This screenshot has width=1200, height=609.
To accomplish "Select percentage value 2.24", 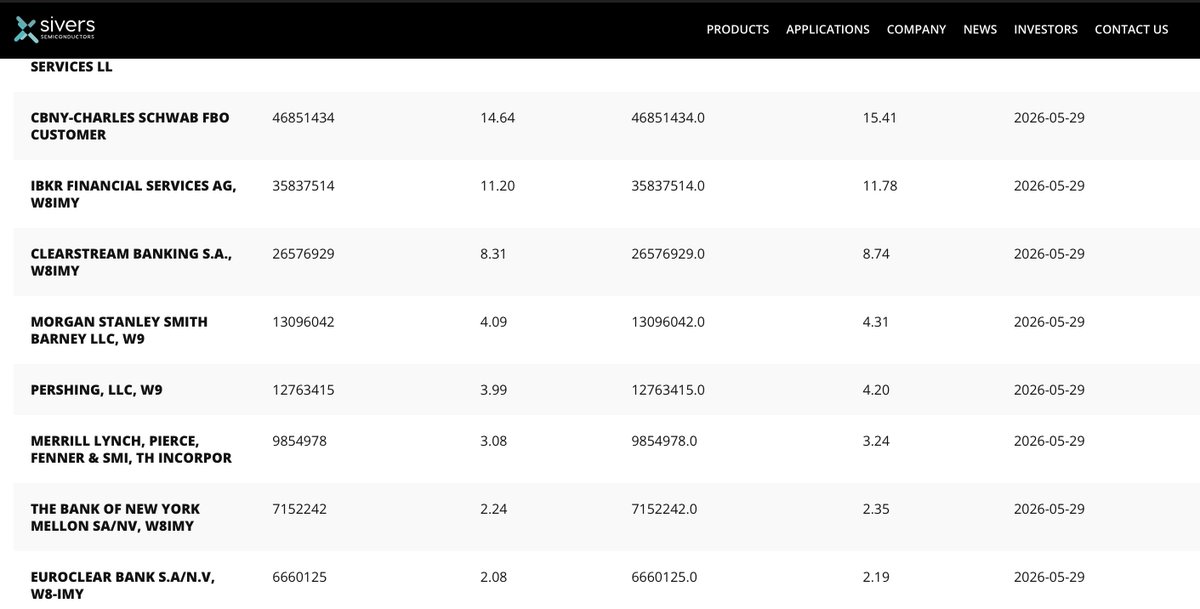I will 493,509.
